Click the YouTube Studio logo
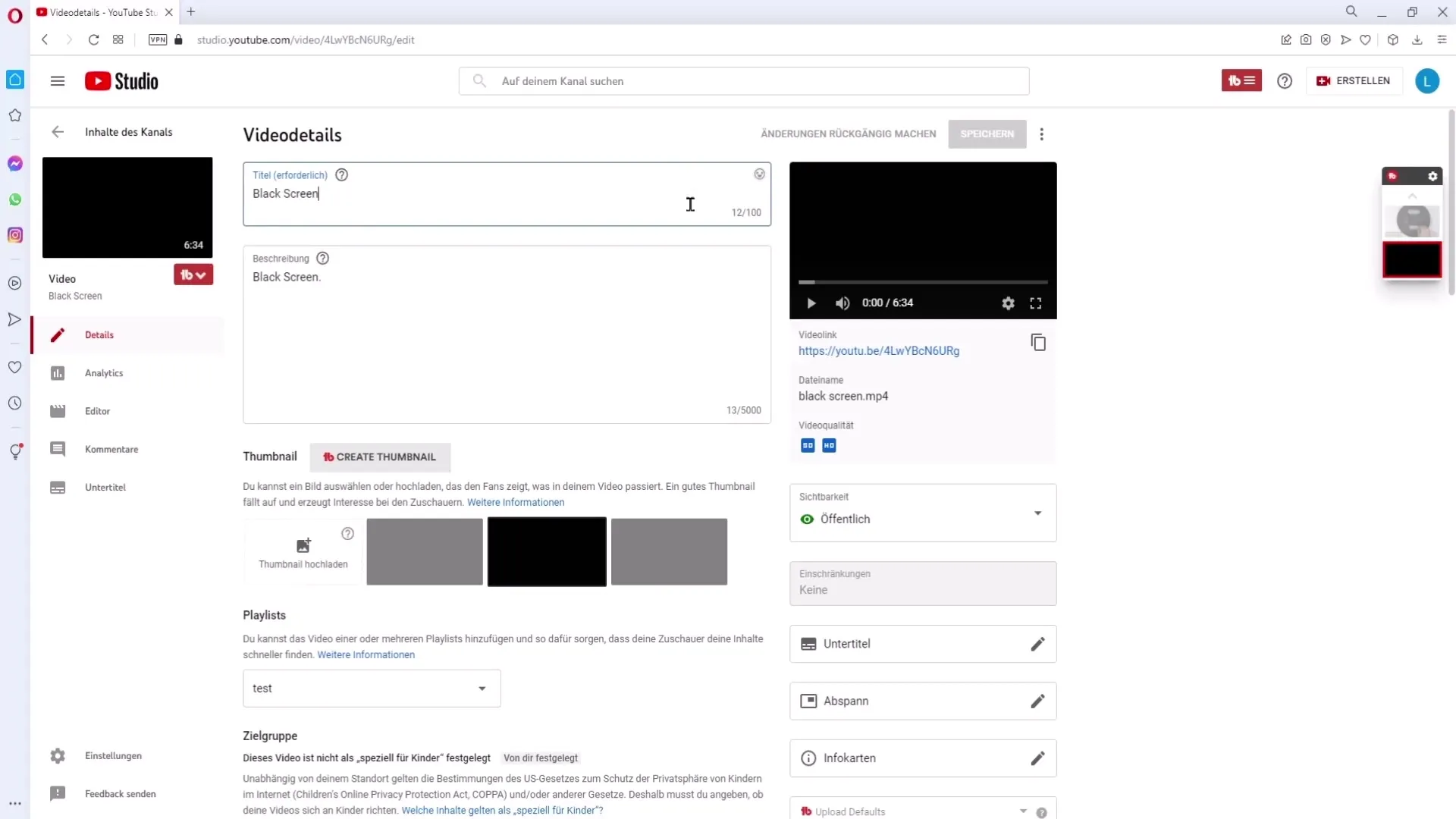This screenshot has height=819, width=1456. click(x=121, y=81)
